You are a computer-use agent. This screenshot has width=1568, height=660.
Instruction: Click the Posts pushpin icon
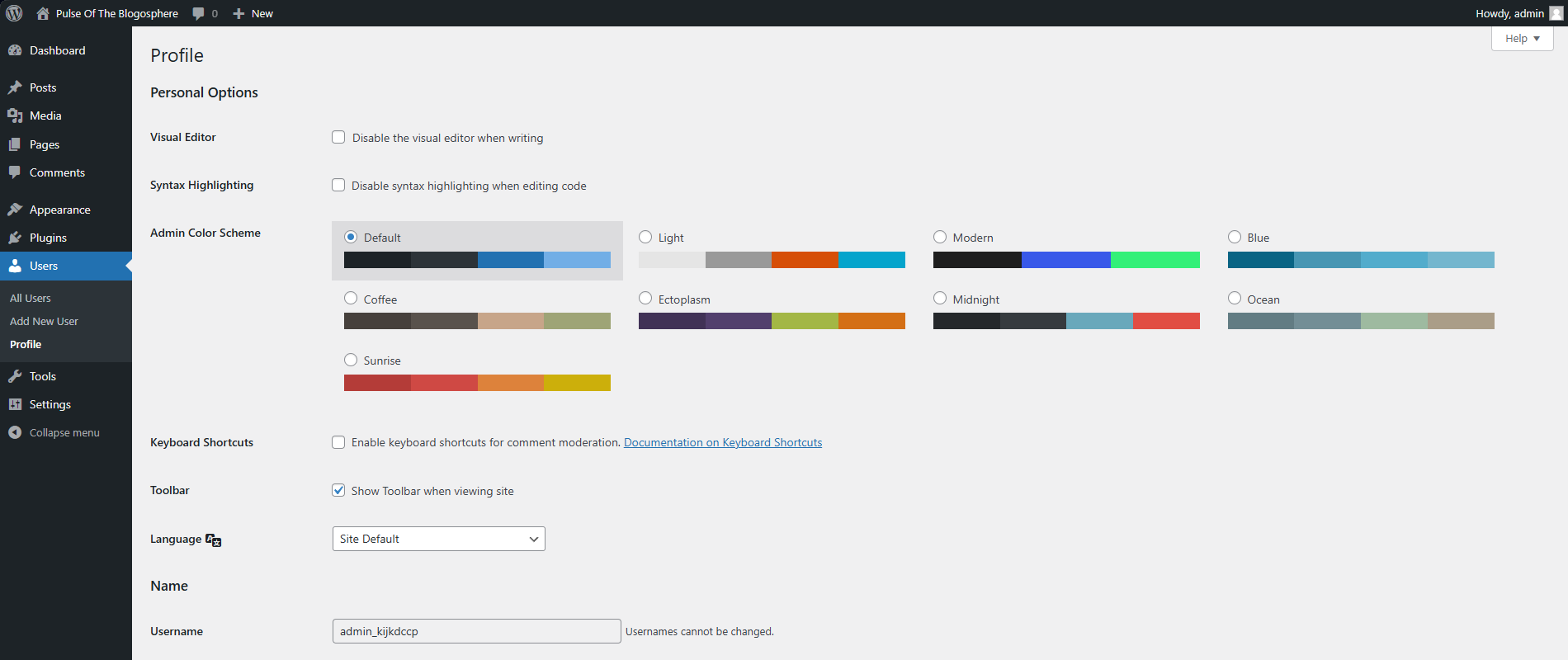[15, 87]
